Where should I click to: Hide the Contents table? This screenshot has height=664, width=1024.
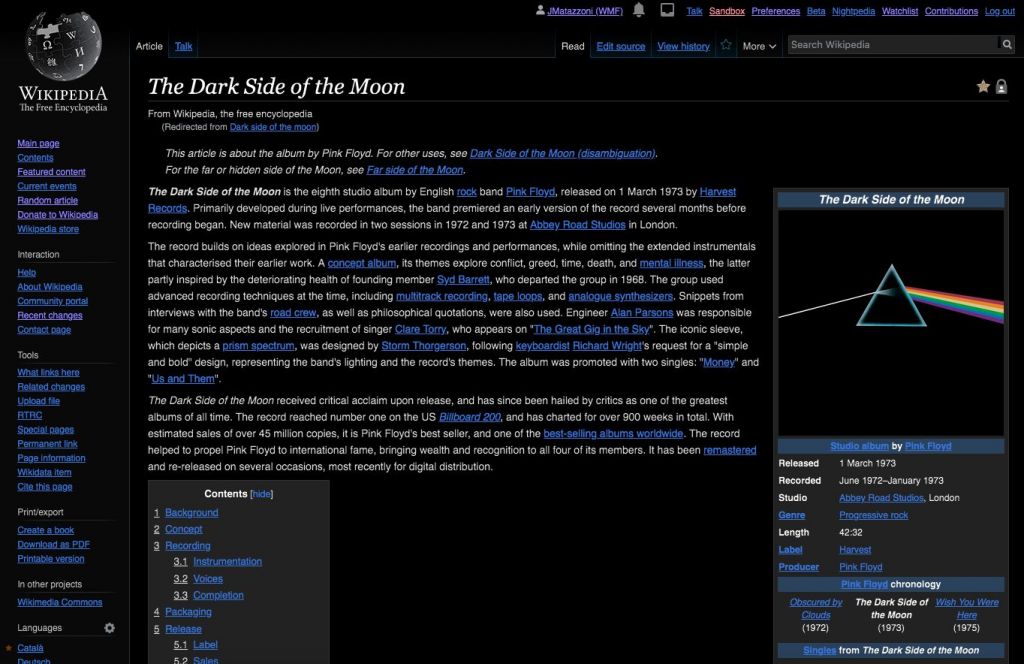coord(261,494)
